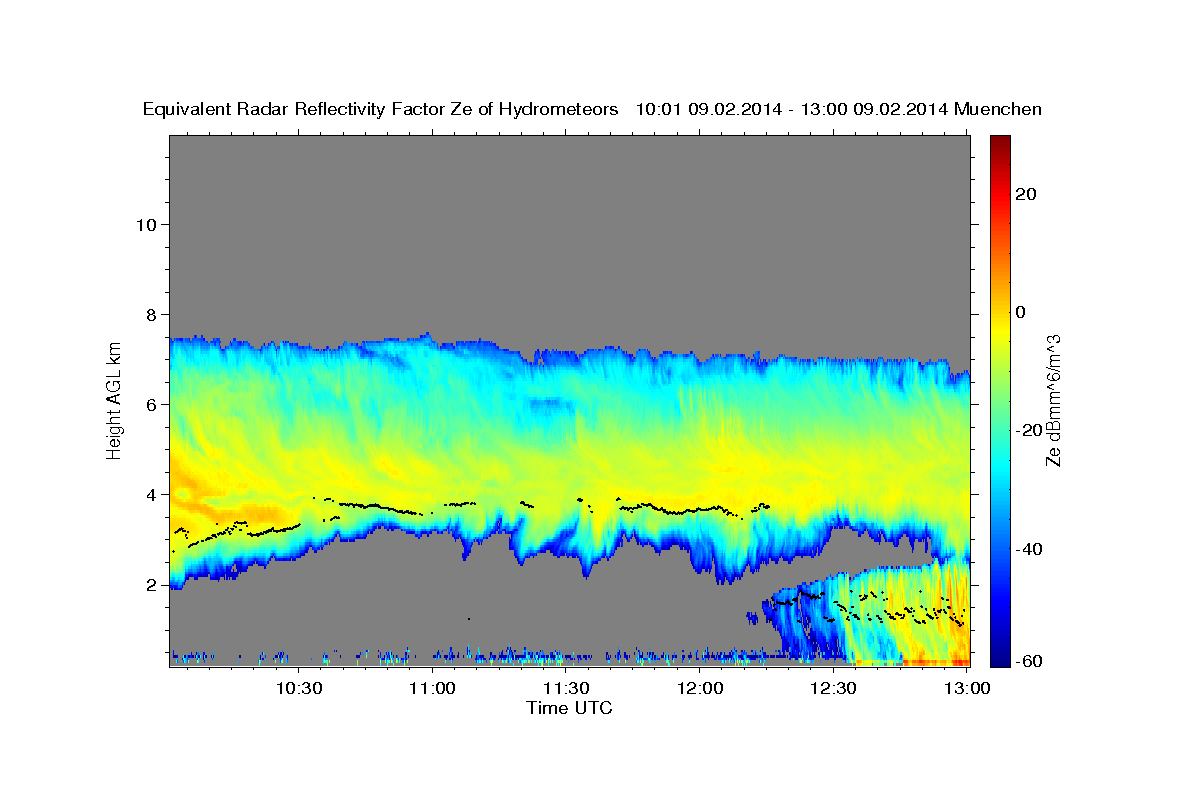The width and height of the screenshot is (1200, 800).
Task: Click the height tick label '8'
Action: coord(152,314)
